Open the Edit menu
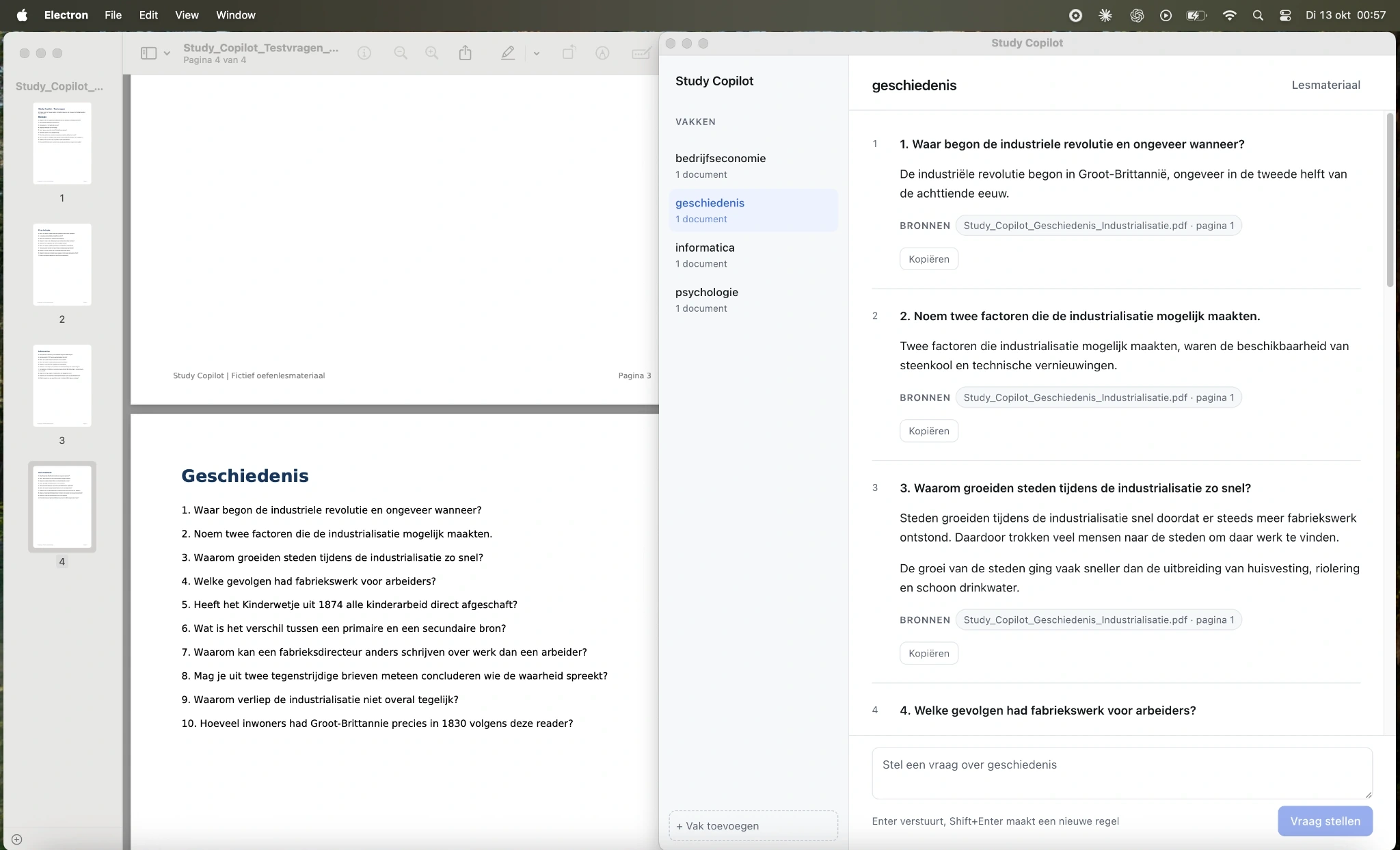Image resolution: width=1400 pixels, height=850 pixels. [x=148, y=15]
